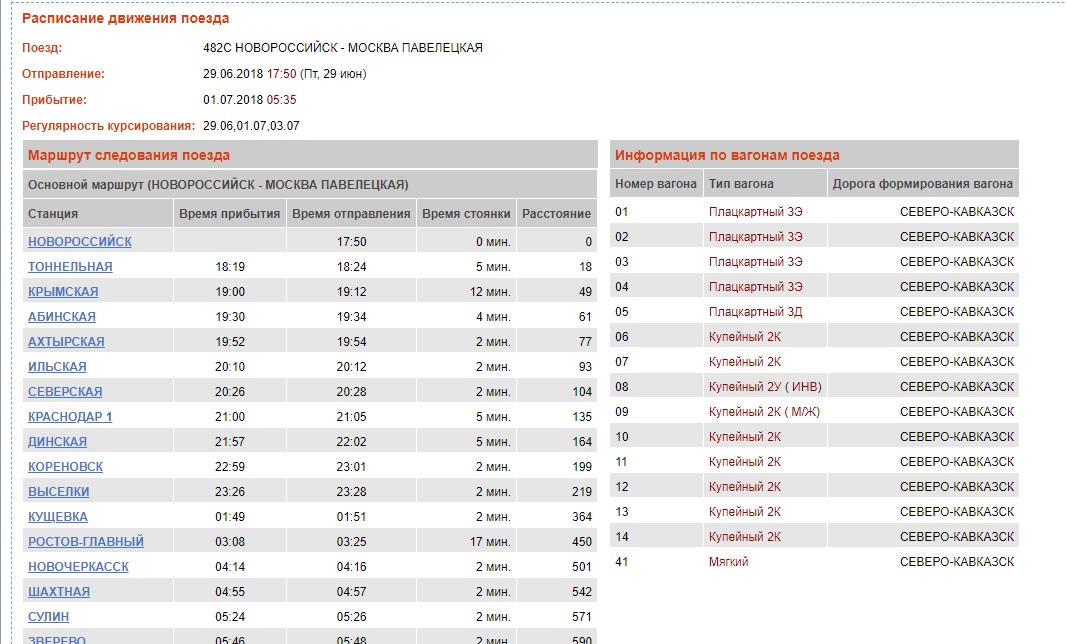Open the ШАХТНАЯ station link
Image resolution: width=1066 pixels, height=644 pixels.
pos(59,592)
